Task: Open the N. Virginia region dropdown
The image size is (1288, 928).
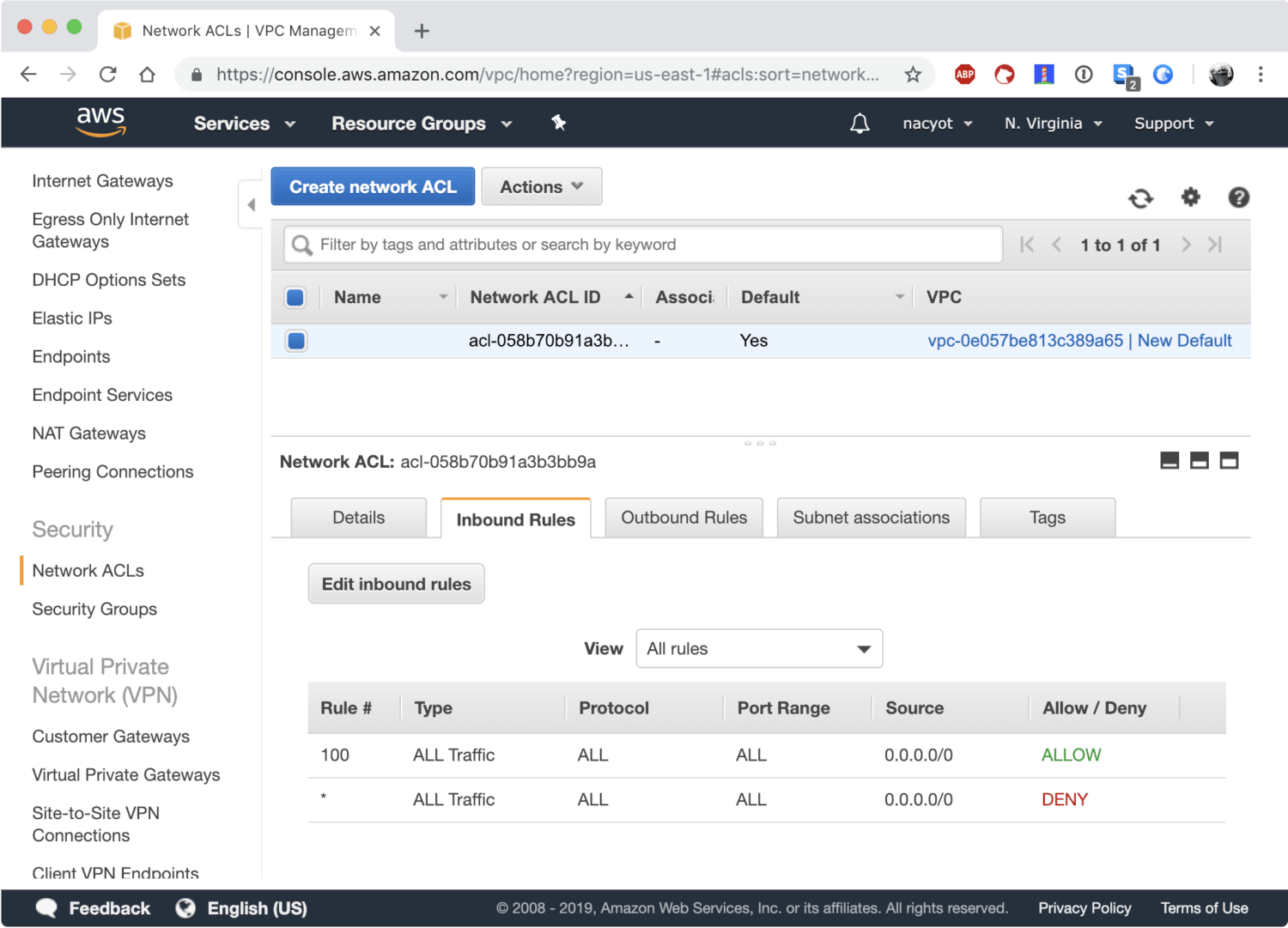Action: 1054,124
